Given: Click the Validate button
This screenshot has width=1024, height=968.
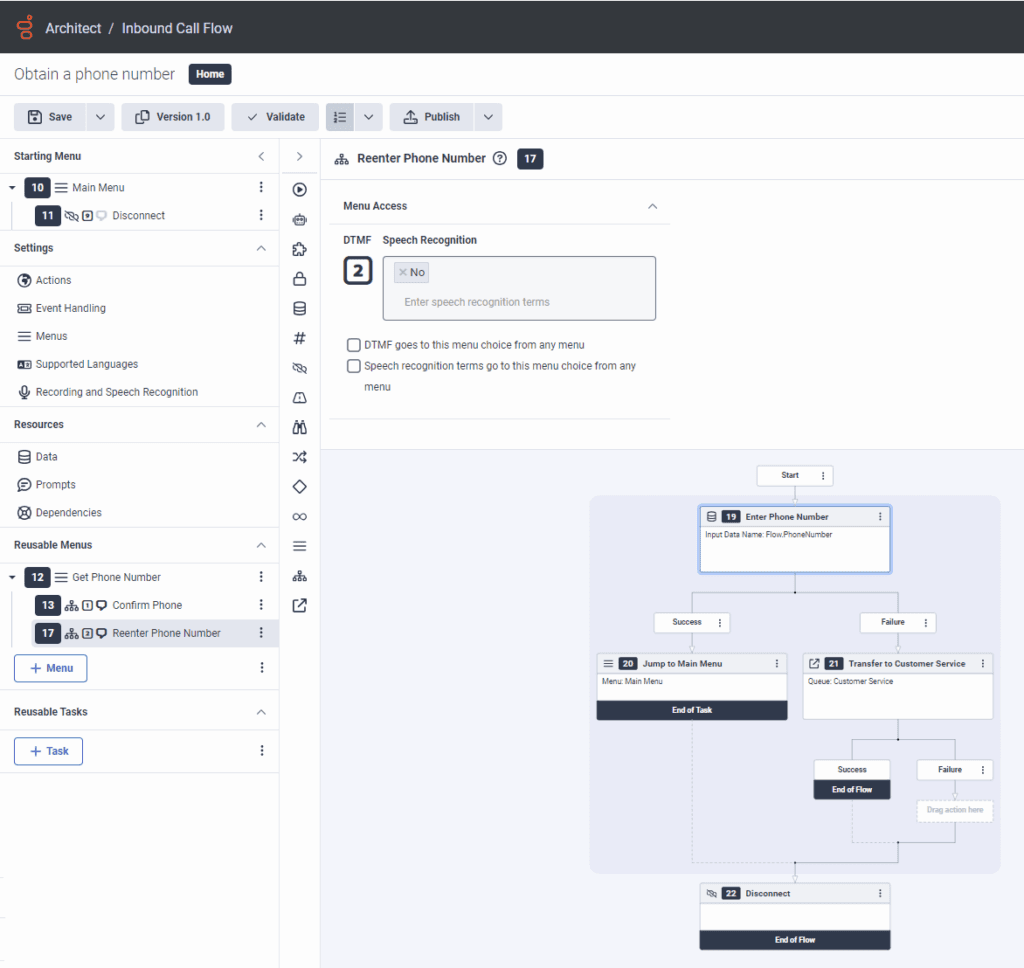Looking at the screenshot, I should tap(275, 117).
